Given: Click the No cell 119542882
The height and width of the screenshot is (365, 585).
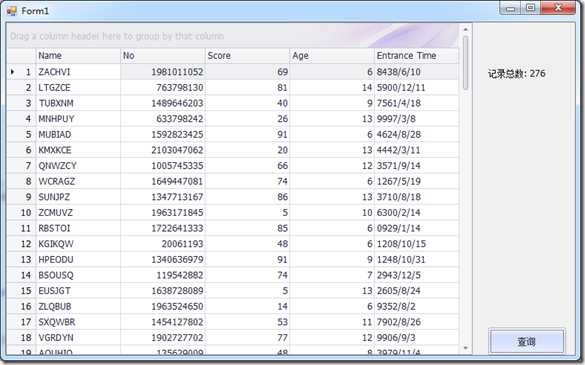Looking at the screenshot, I should click(163, 275).
